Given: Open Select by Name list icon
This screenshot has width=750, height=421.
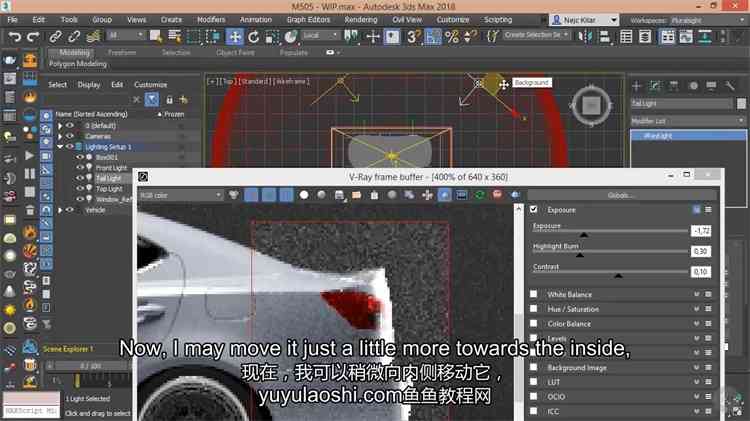Looking at the screenshot, I should [175, 36].
